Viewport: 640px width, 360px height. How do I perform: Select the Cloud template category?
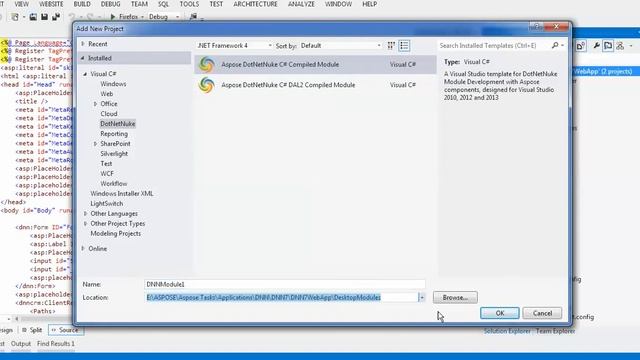(x=109, y=114)
